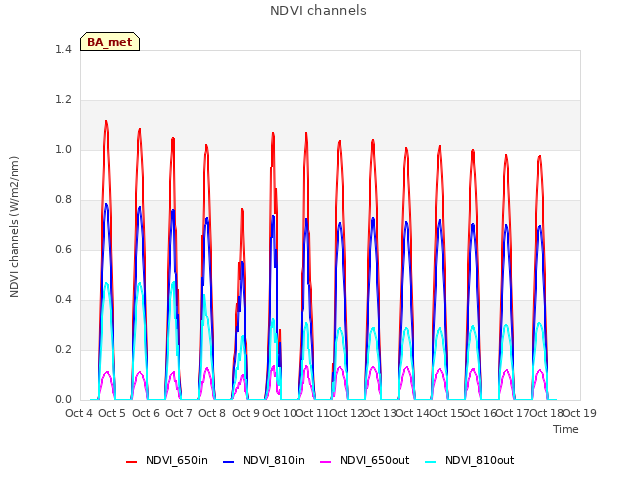Click the 1.0 y-axis tick label
This screenshot has width=640, height=480.
[63, 149]
